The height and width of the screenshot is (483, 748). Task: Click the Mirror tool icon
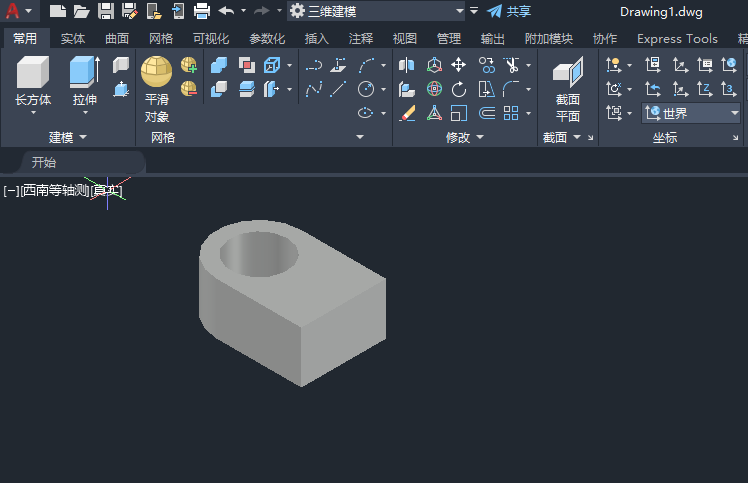[x=407, y=66]
